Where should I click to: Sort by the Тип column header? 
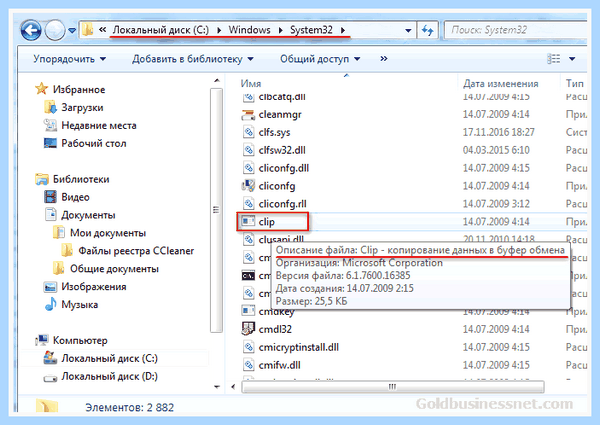point(575,84)
